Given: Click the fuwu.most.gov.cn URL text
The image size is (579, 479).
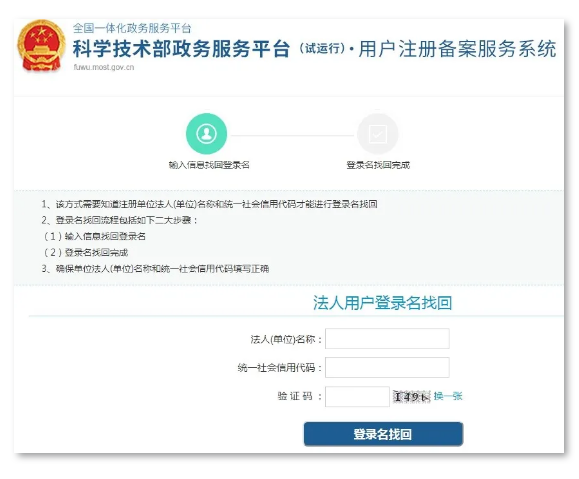Looking at the screenshot, I should point(104,67).
